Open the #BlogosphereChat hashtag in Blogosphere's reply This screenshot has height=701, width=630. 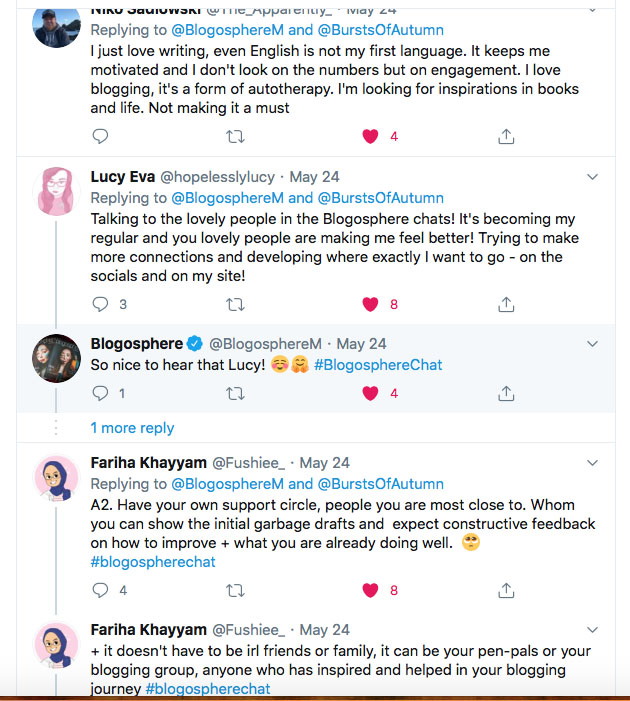pyautogui.click(x=378, y=365)
